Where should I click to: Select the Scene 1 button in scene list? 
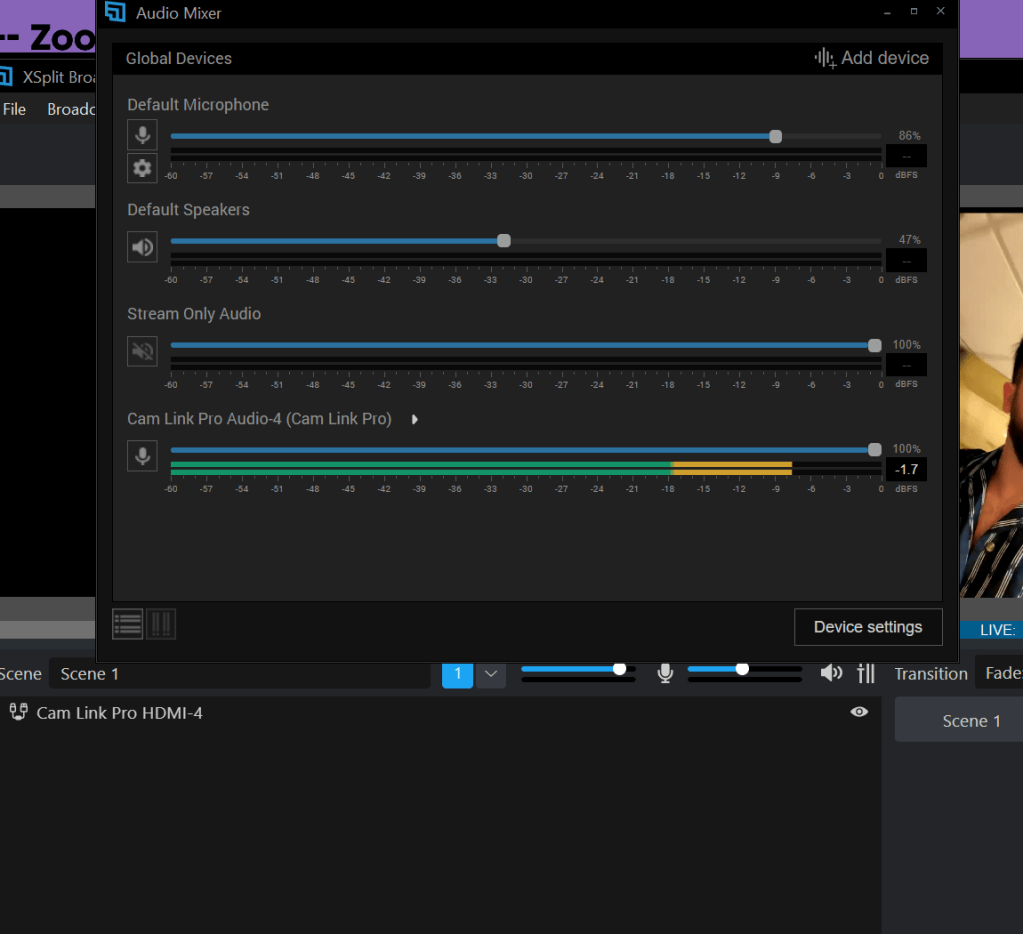959,721
